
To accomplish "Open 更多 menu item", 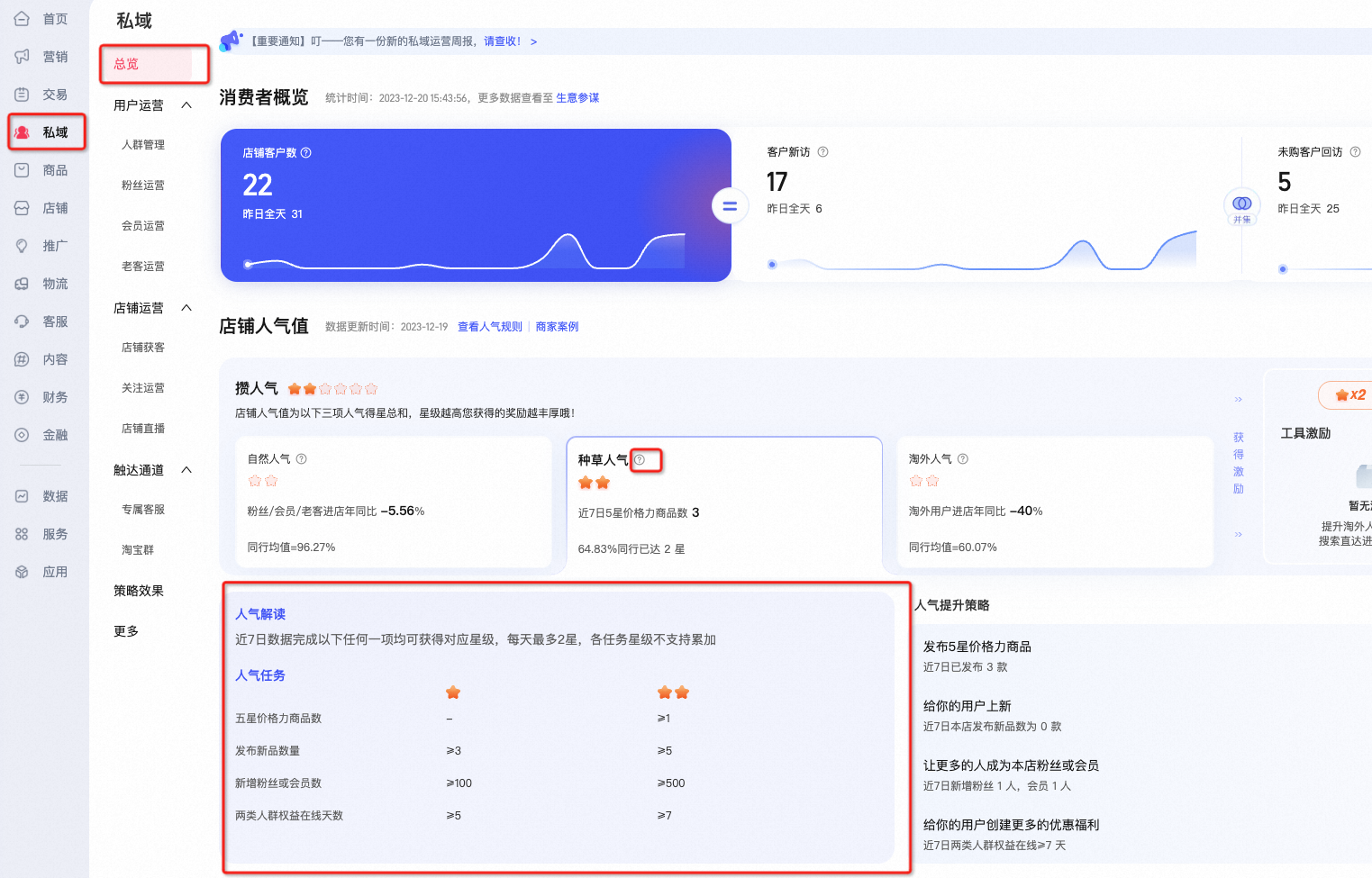I will coord(126,631).
